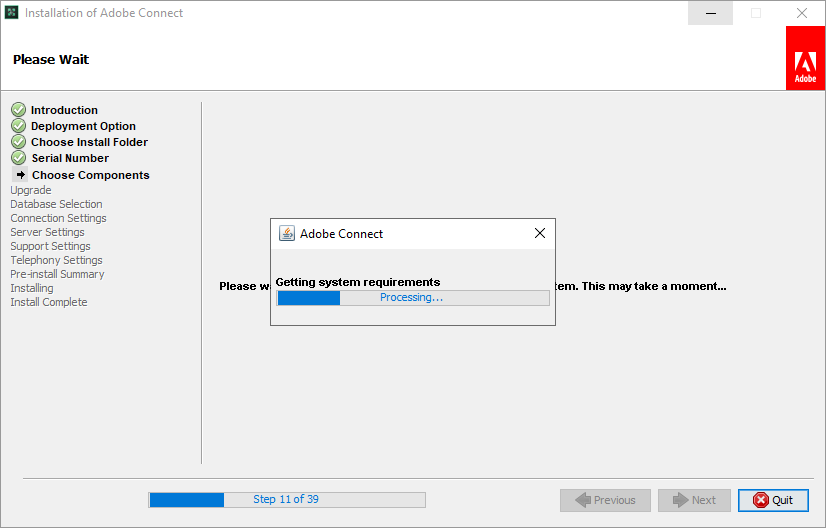Click the Telephony Settings step
The image size is (826, 528).
point(56,260)
